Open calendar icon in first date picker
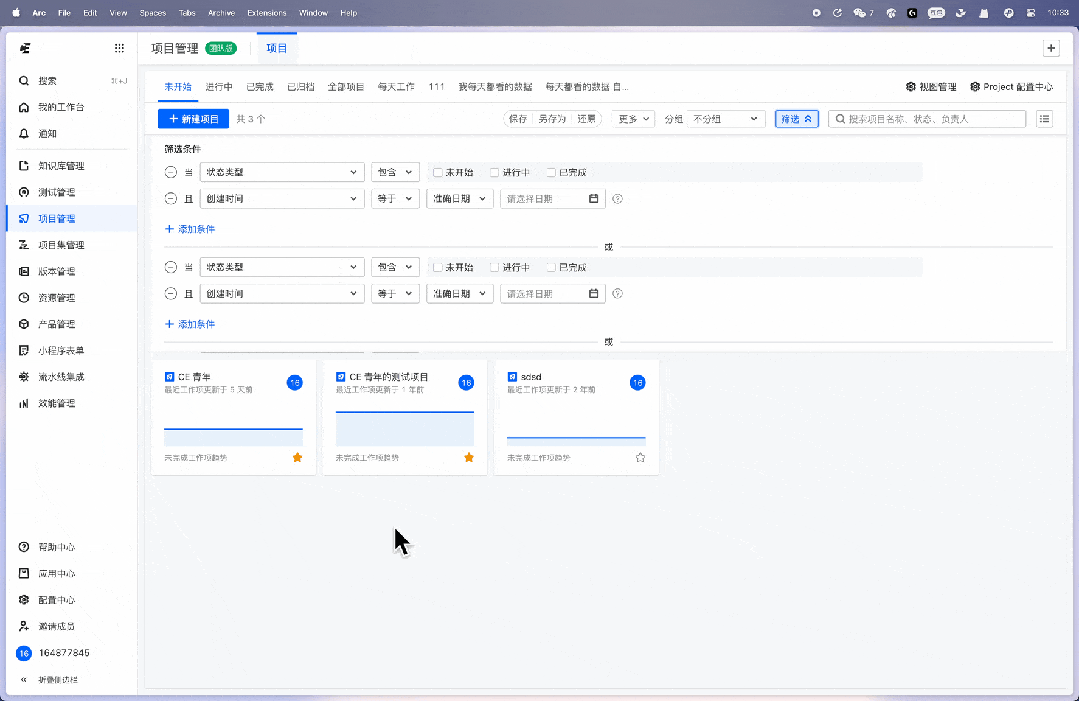The image size is (1079, 701). [x=593, y=199]
